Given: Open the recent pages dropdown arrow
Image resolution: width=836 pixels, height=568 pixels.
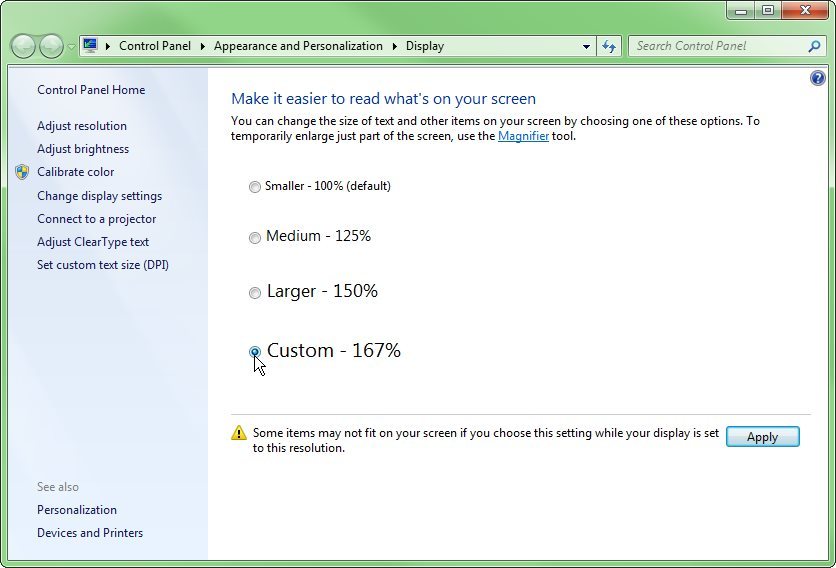Looking at the screenshot, I should click(71, 47).
